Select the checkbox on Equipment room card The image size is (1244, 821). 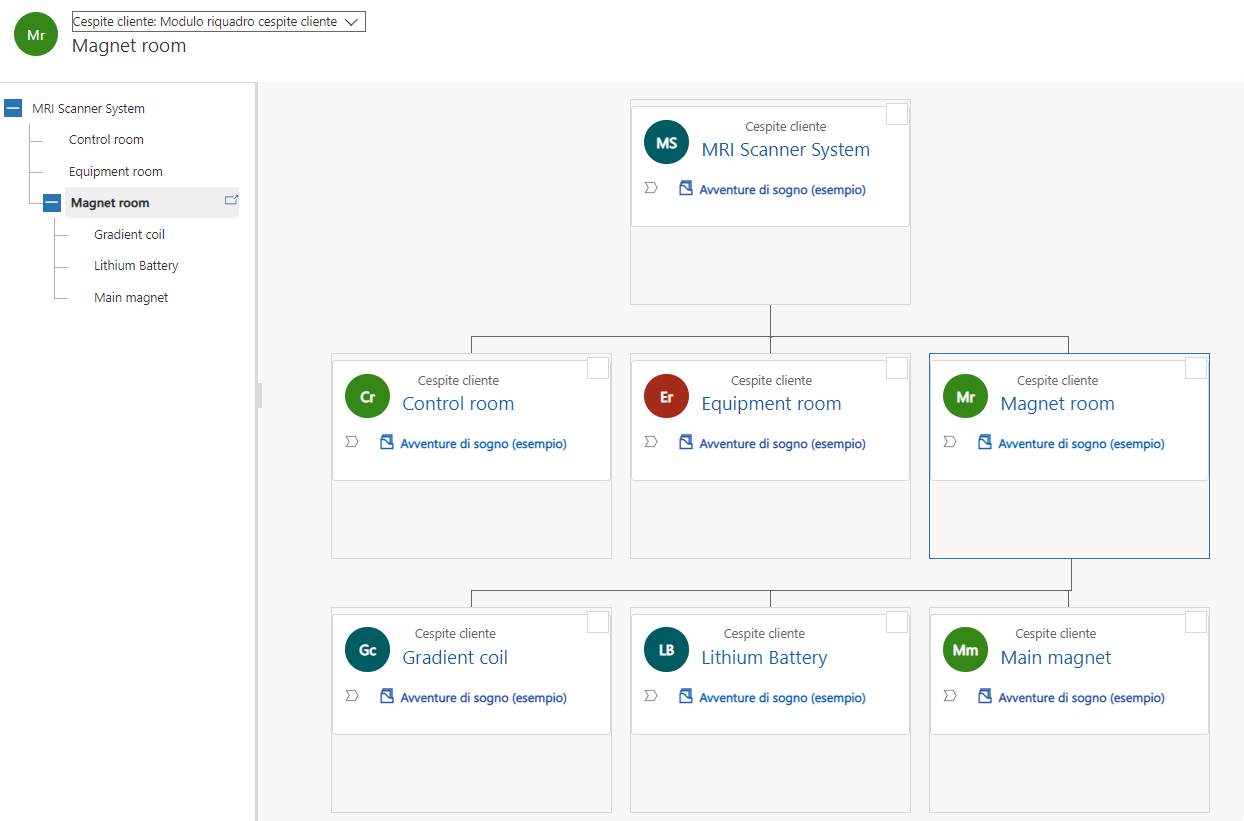pyautogui.click(x=897, y=368)
